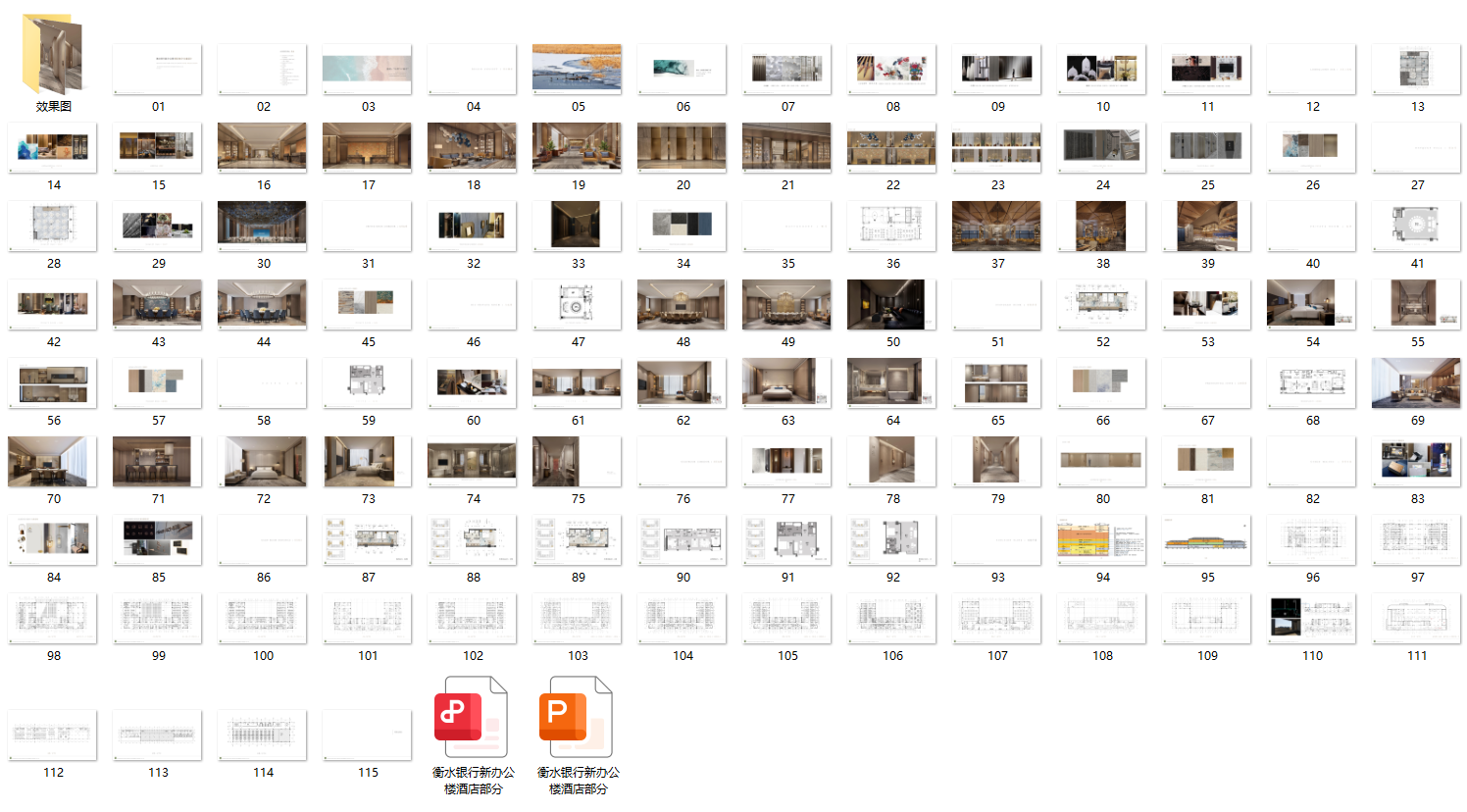Image resolution: width=1467 pixels, height=812 pixels.
Task: Open the image thumbnail numbered 37
Action: 996,226
